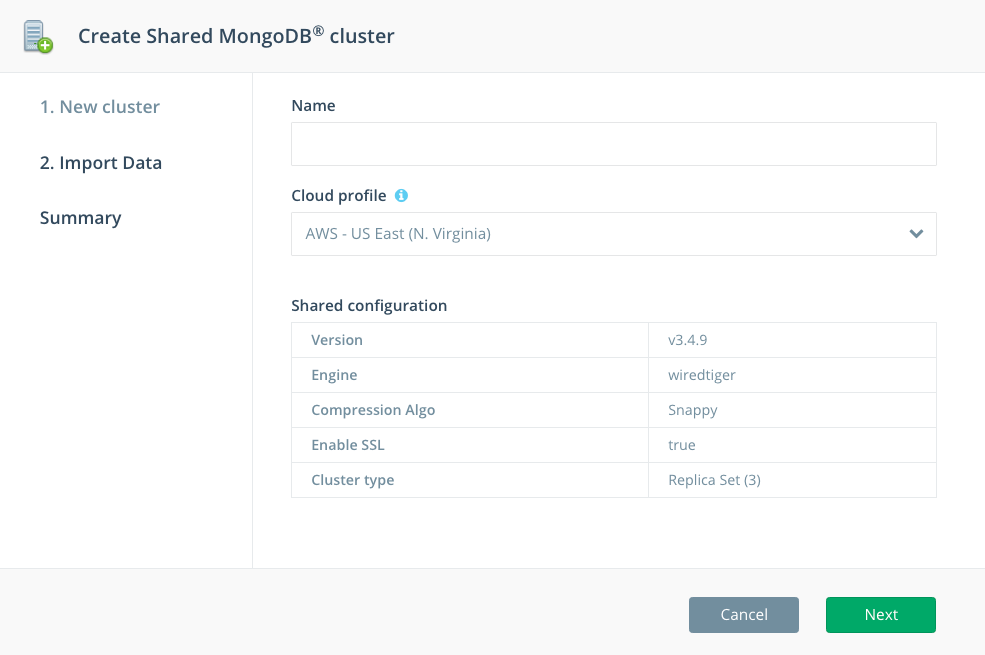Click the Name input field
This screenshot has width=985, height=655.
[x=614, y=144]
